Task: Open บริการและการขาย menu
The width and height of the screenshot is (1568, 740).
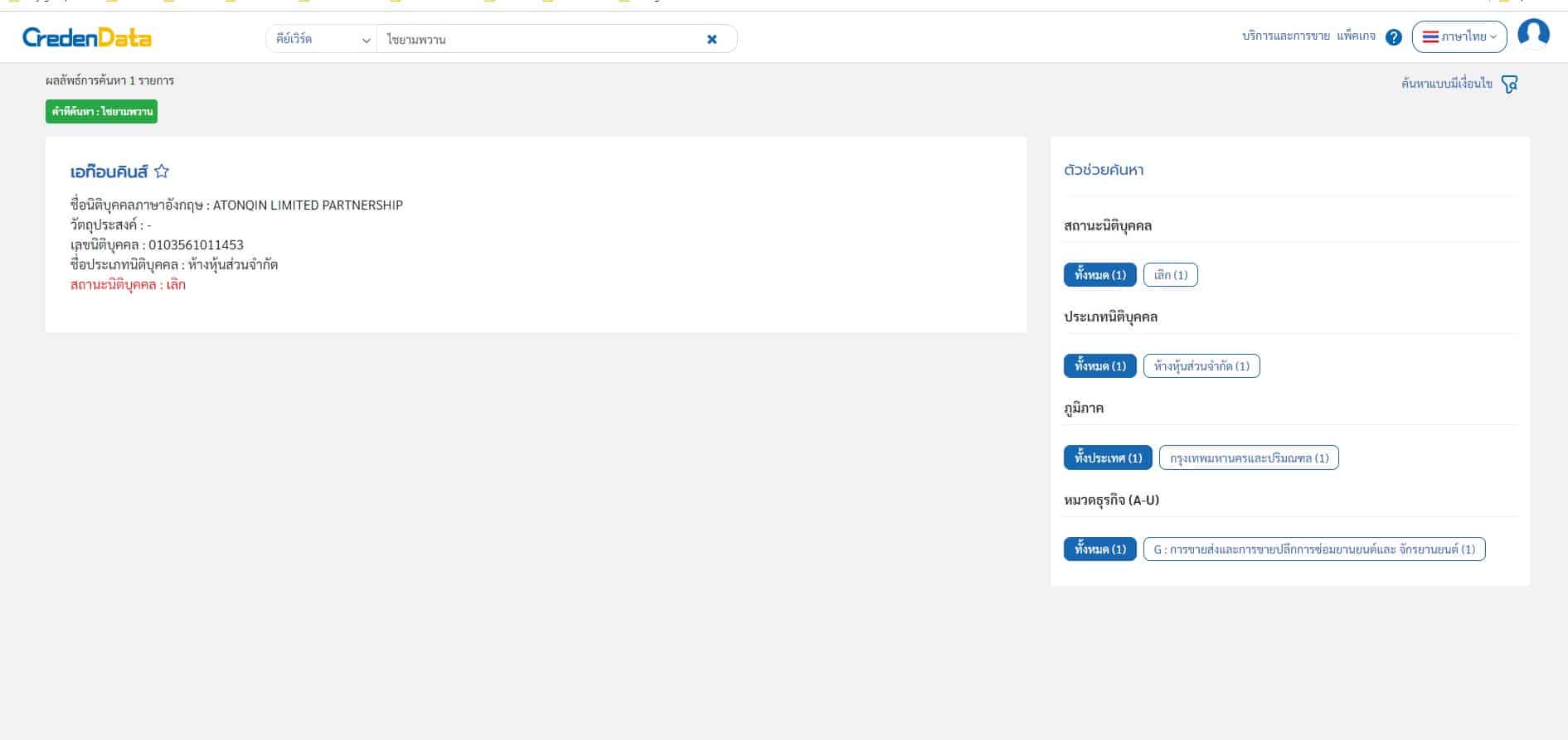Action: 1285,36
